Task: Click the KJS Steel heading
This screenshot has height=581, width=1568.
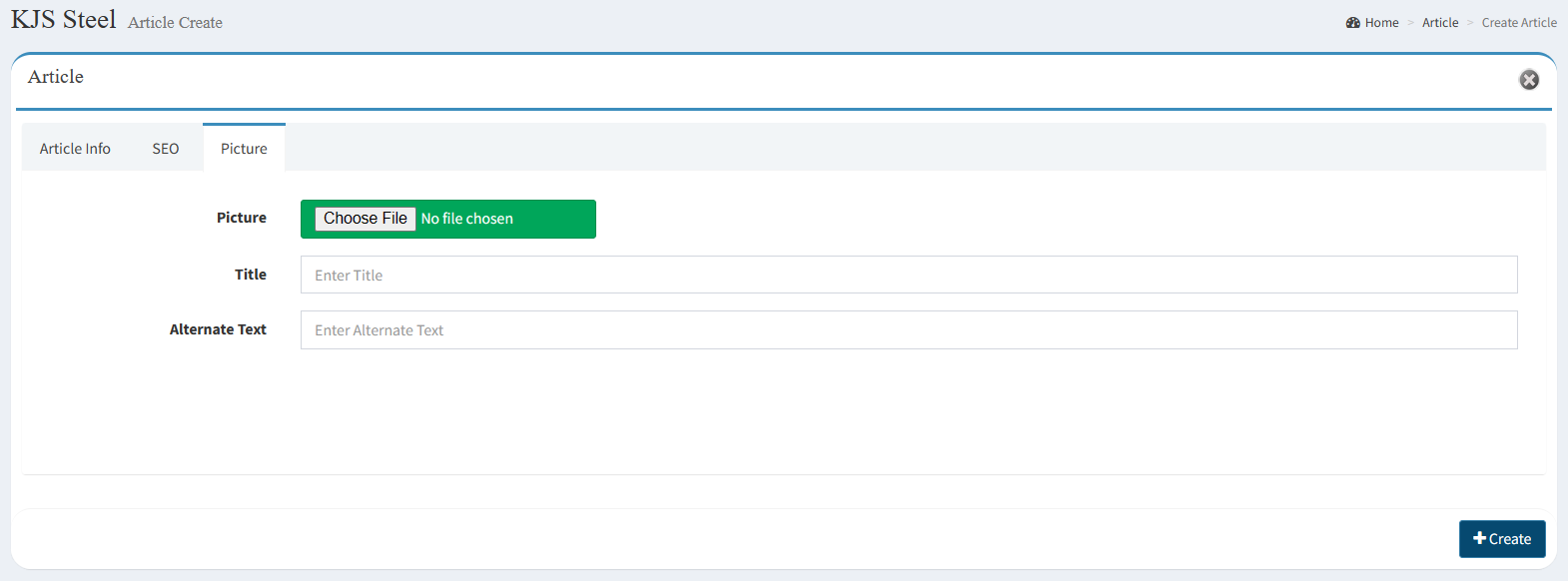Action: [x=64, y=19]
